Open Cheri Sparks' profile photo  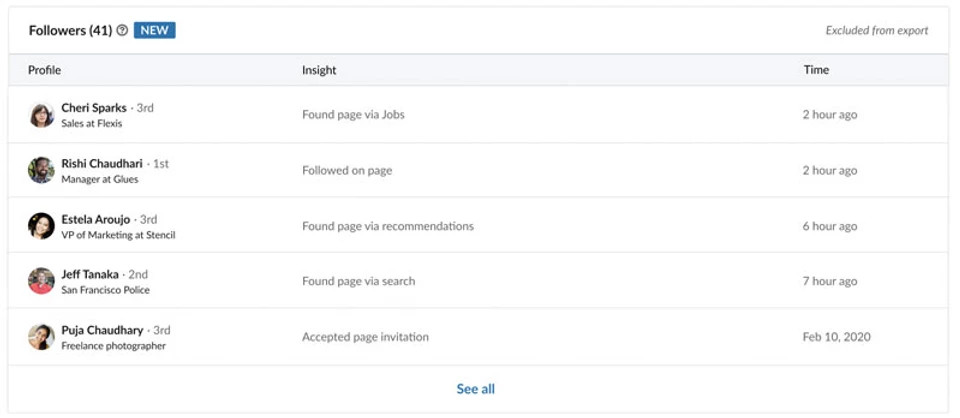coord(41,115)
